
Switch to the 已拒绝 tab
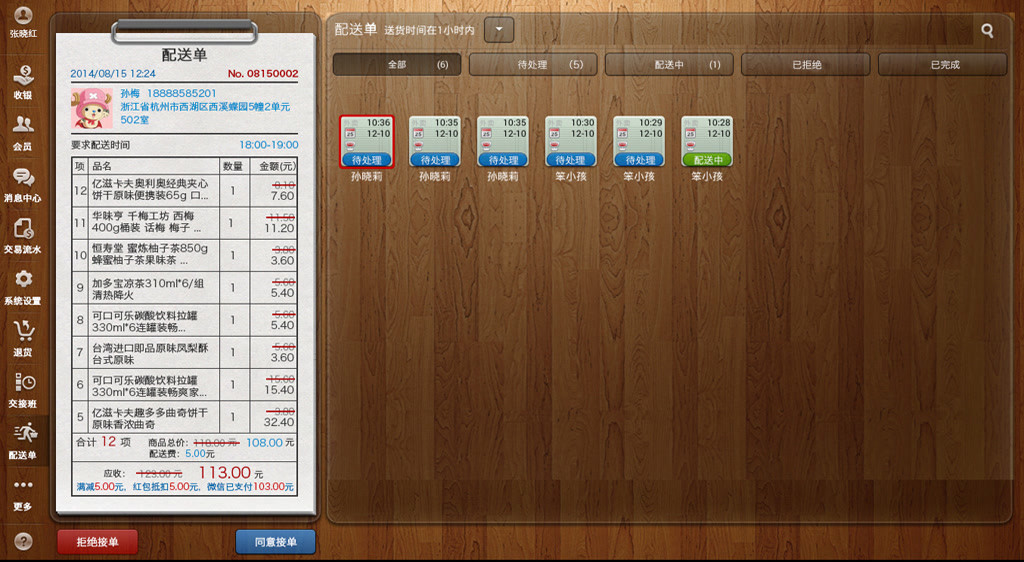[806, 65]
